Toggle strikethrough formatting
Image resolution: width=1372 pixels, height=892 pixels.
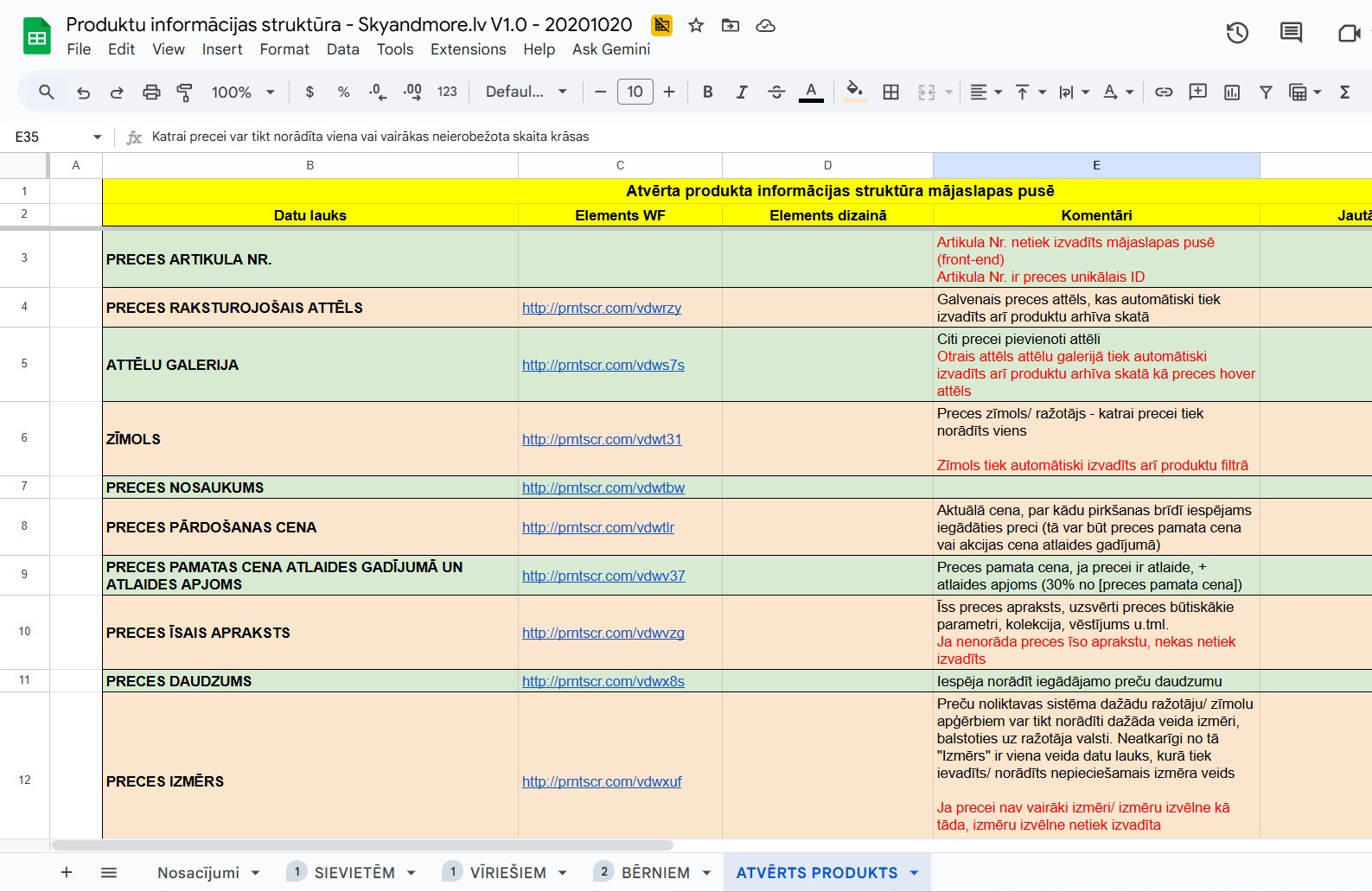(x=775, y=92)
